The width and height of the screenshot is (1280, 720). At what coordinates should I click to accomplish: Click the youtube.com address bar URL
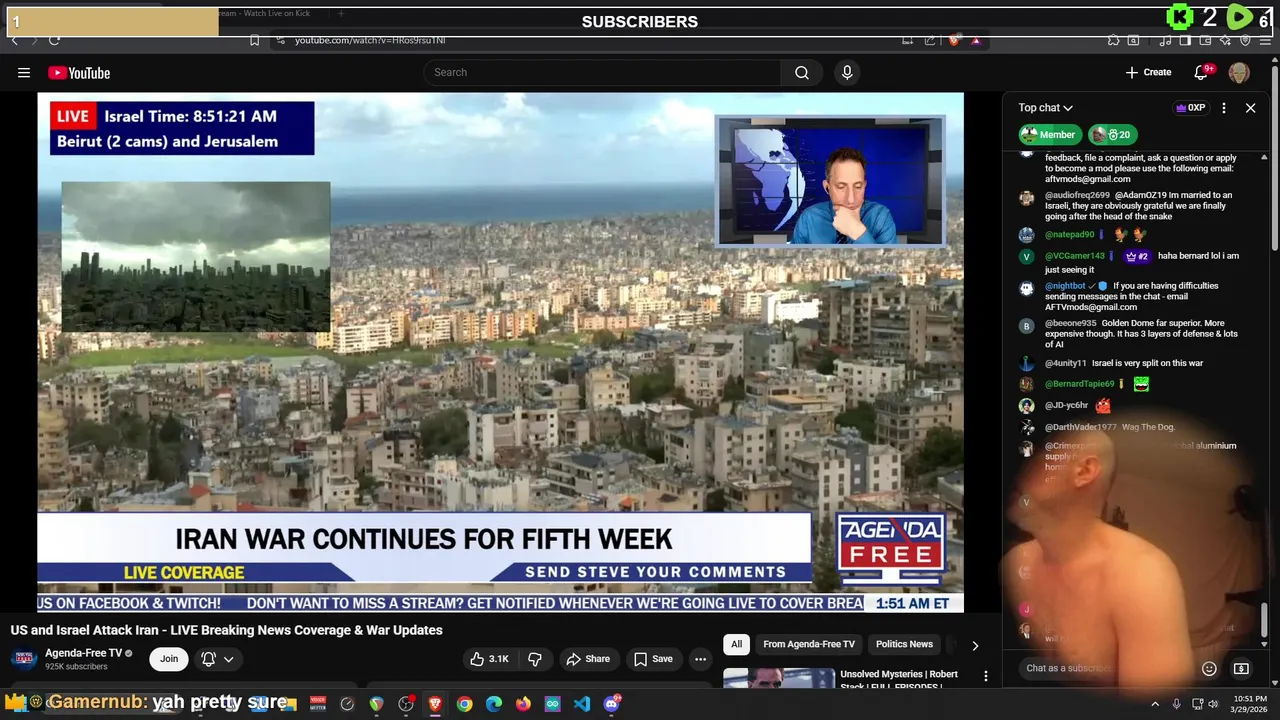(x=370, y=40)
